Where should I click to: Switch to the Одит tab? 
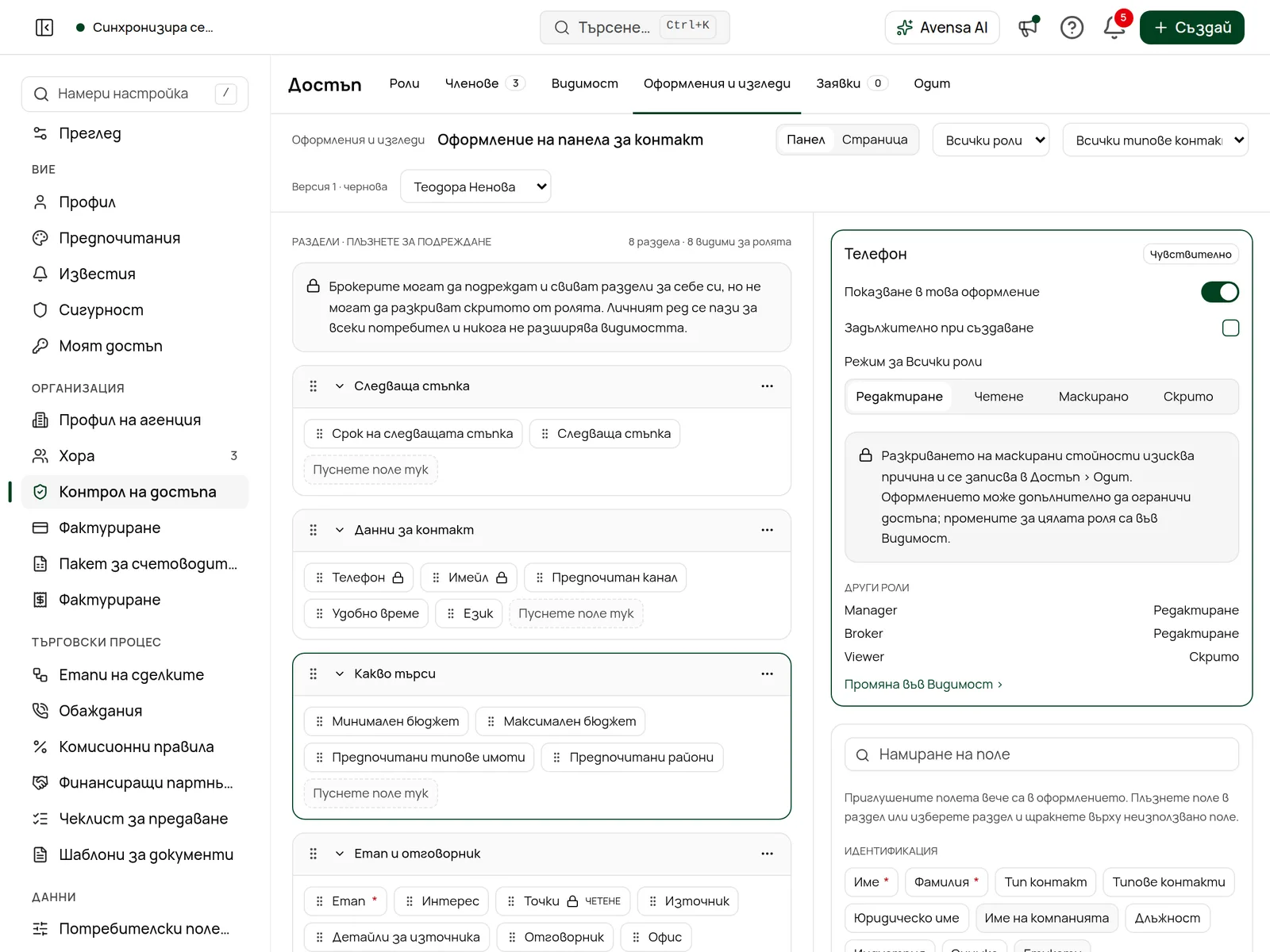click(932, 83)
